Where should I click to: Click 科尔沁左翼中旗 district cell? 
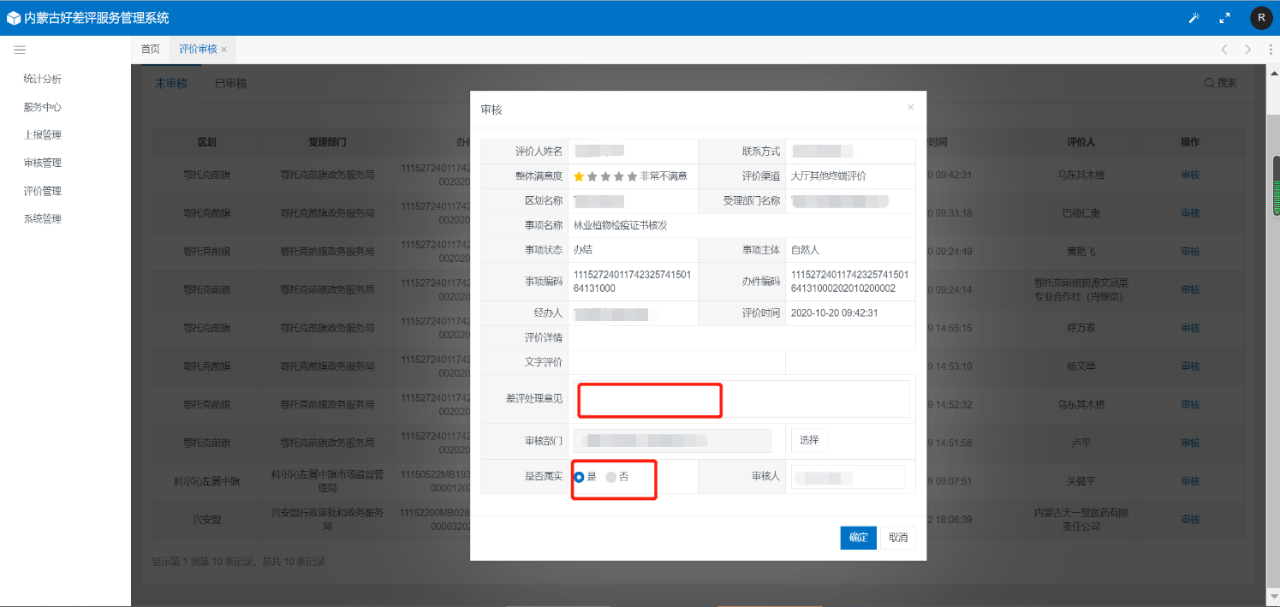point(207,481)
